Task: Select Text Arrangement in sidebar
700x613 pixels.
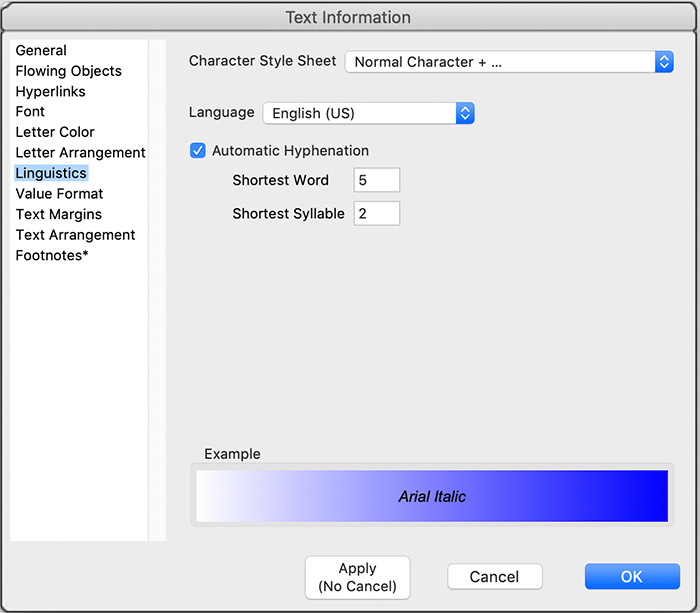Action: 75,235
